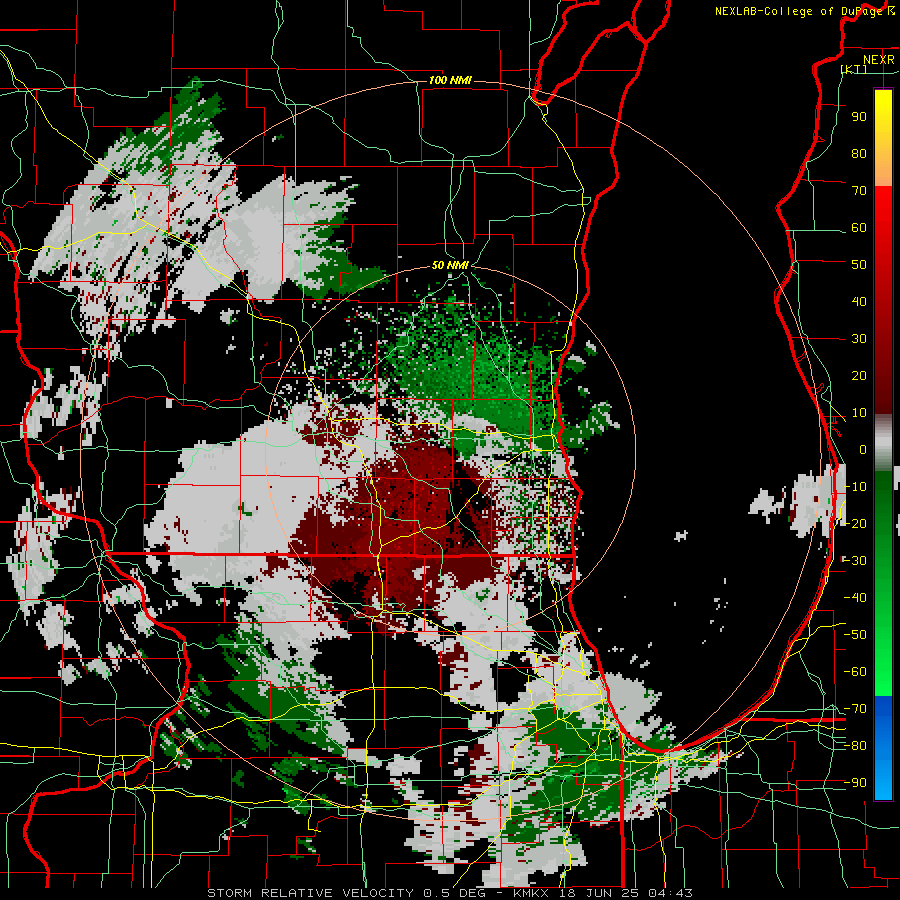This screenshot has width=900, height=900.
Task: Click the 0 scale label
Action: click(x=863, y=450)
